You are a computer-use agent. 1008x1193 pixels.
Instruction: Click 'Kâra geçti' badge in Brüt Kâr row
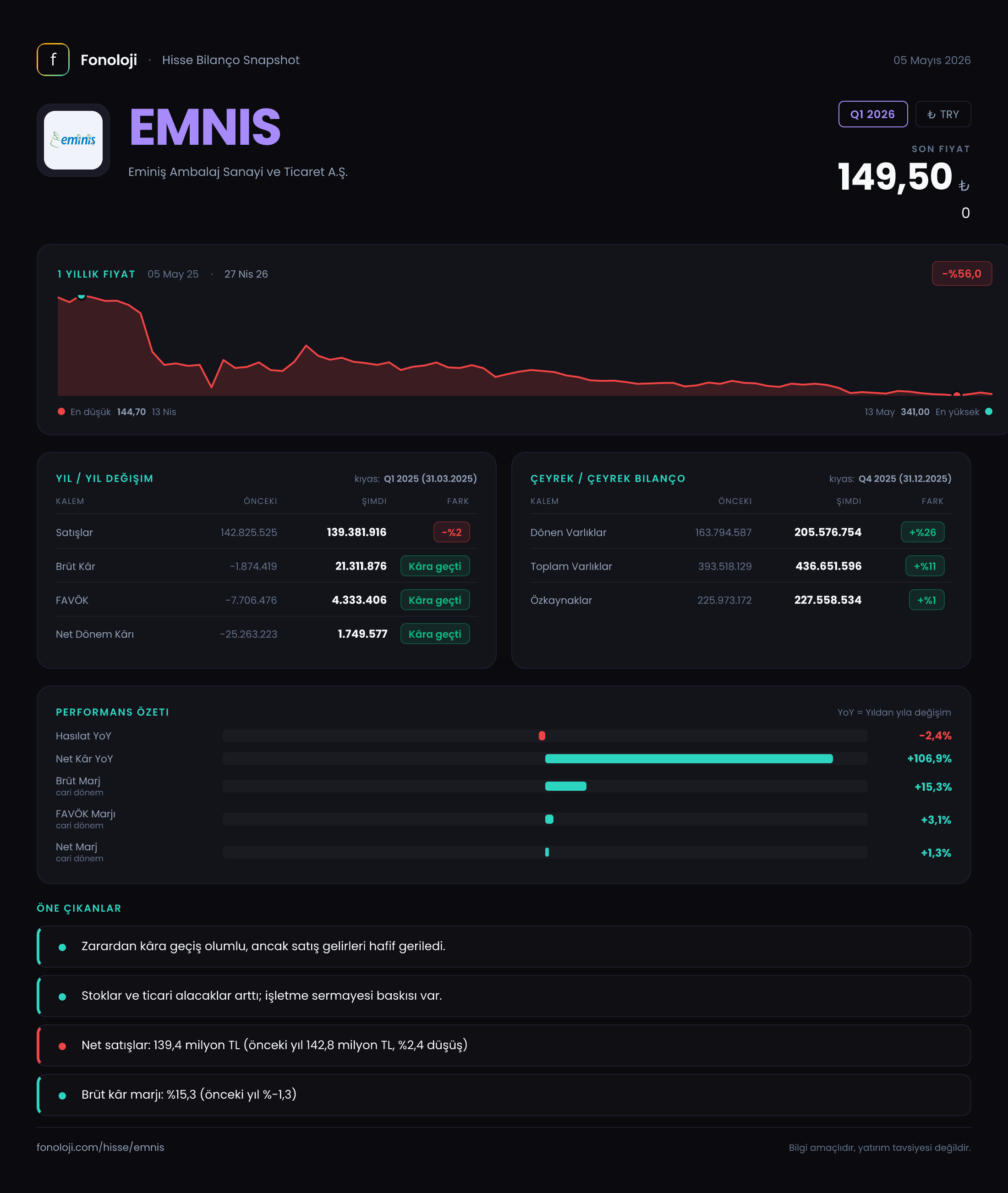click(435, 566)
